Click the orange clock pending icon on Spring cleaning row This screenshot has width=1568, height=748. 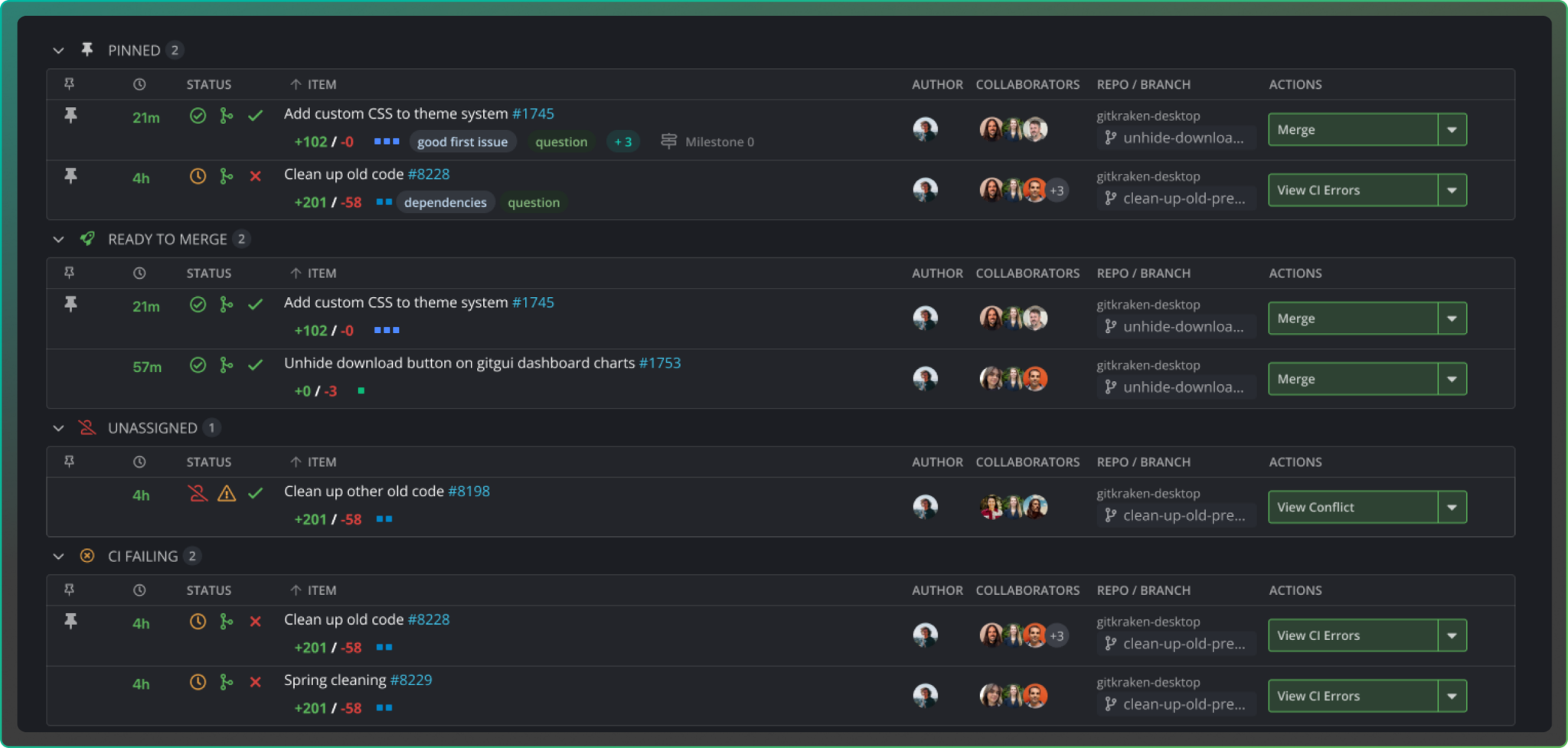198,681
